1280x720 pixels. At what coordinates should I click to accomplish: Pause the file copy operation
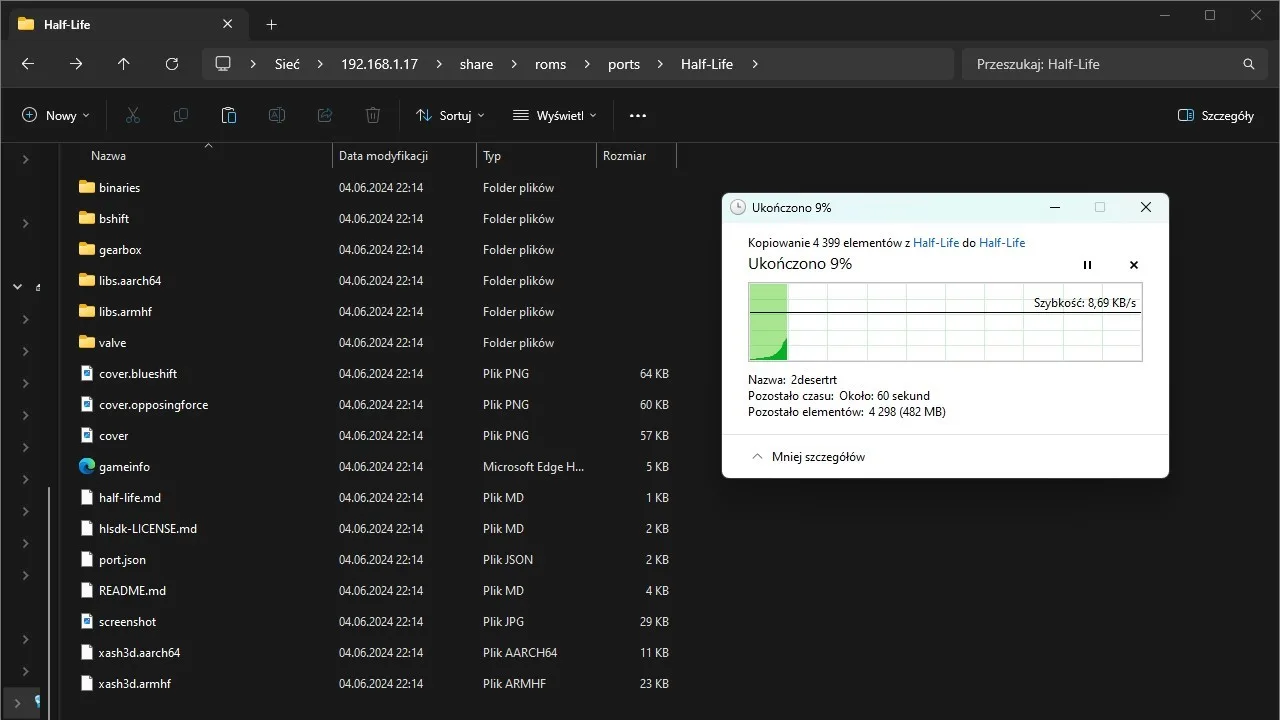coord(1088,265)
